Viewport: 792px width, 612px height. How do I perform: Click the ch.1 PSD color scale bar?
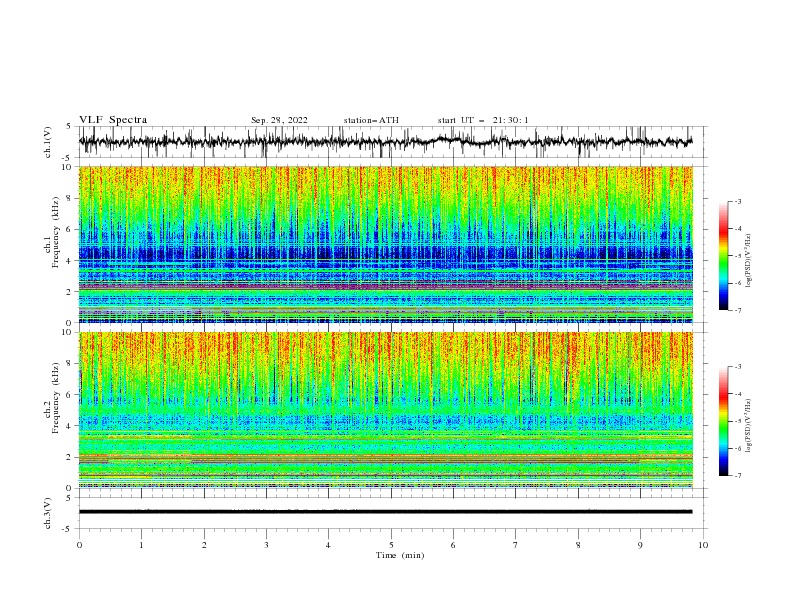tap(723, 255)
